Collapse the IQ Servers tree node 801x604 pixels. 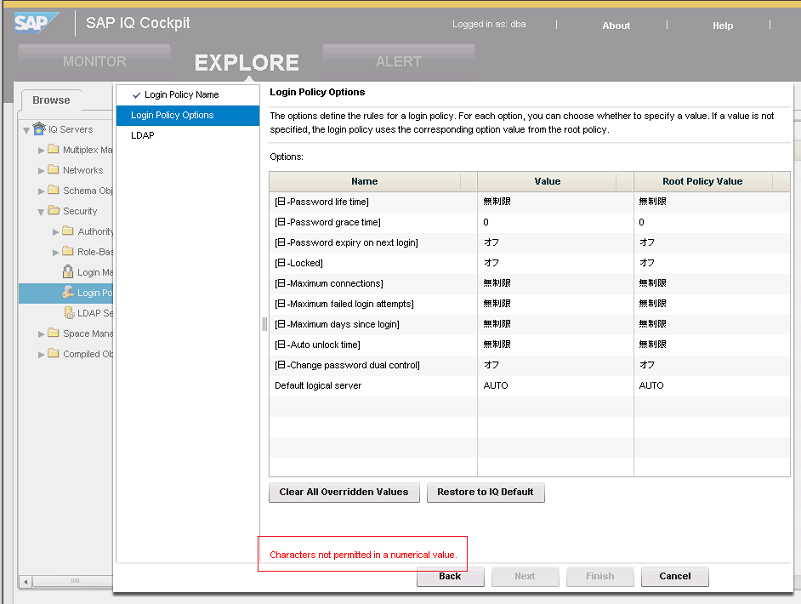point(27,130)
